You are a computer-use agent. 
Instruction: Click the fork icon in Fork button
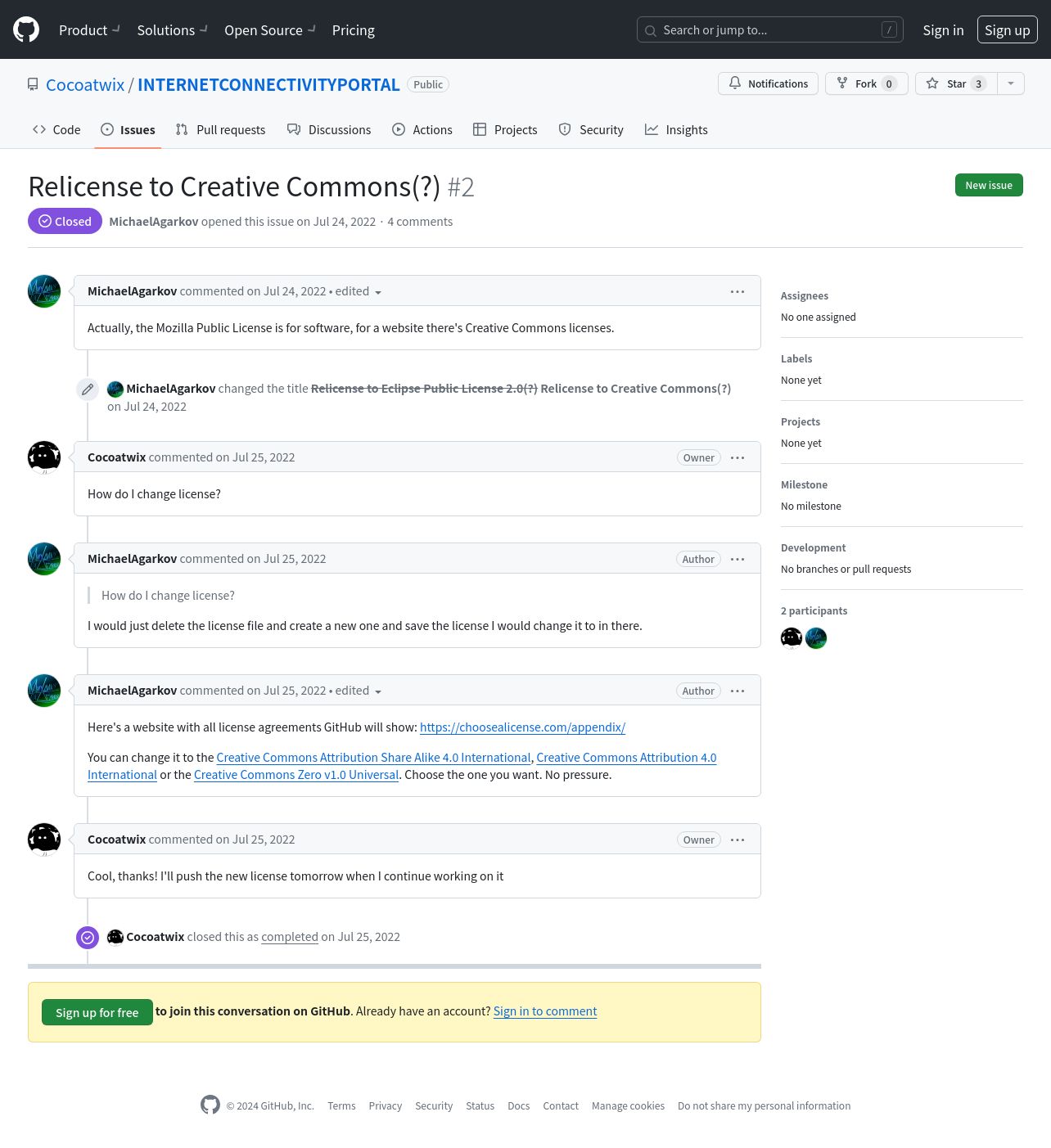[842, 83]
